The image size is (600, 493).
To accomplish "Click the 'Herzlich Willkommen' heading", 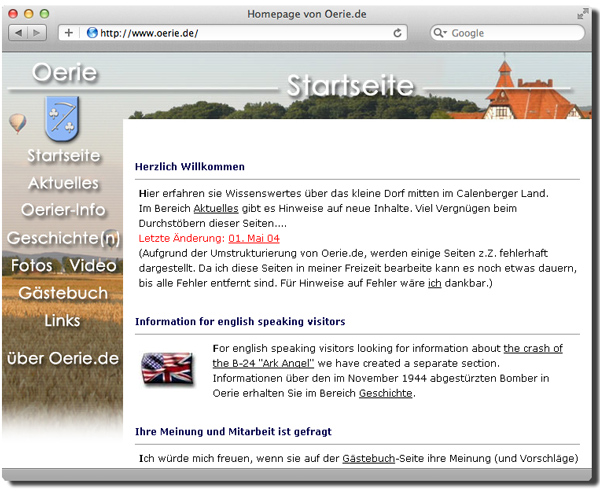I will tap(190, 167).
